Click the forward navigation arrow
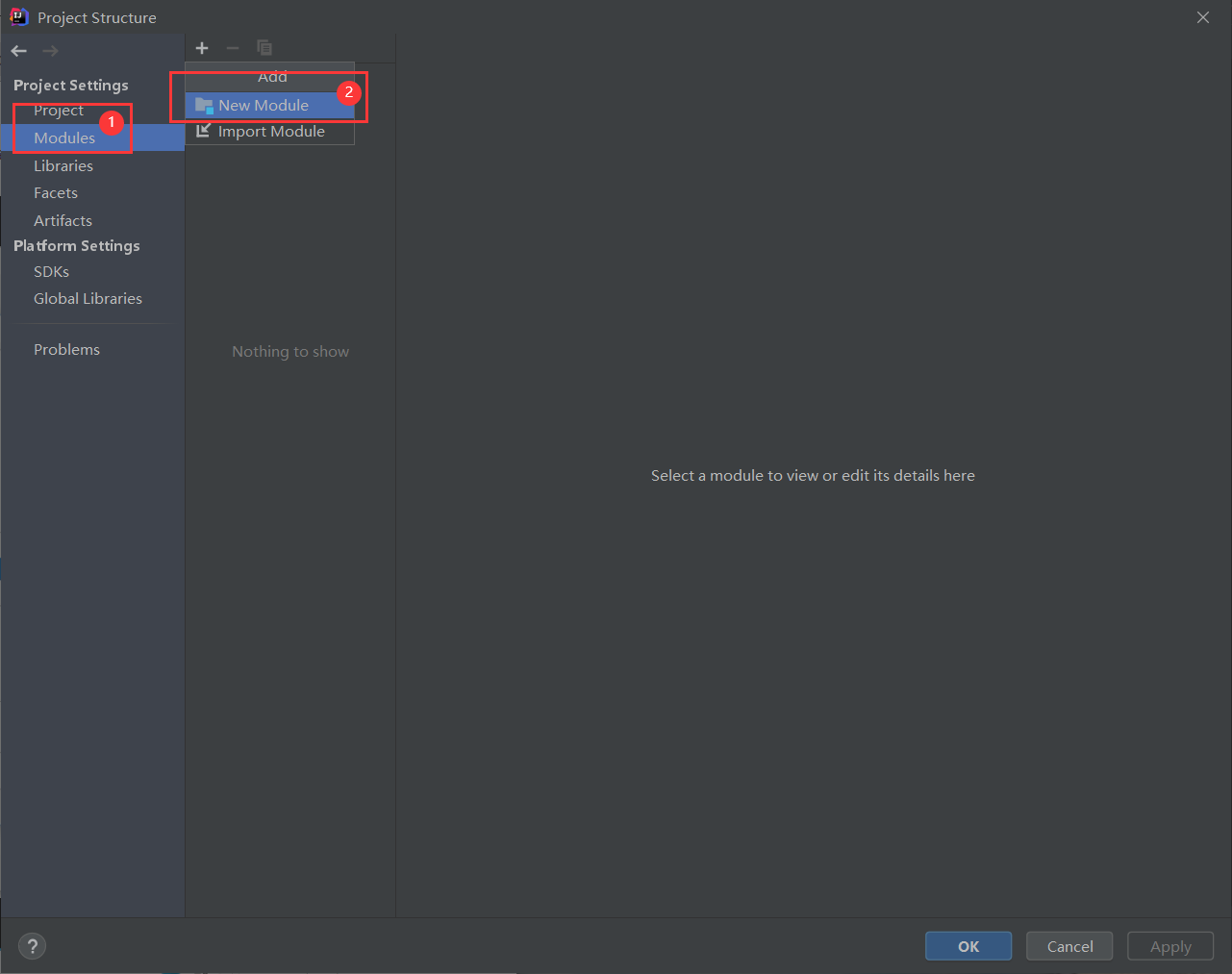Screen dimensions: 1232x974 [50, 51]
